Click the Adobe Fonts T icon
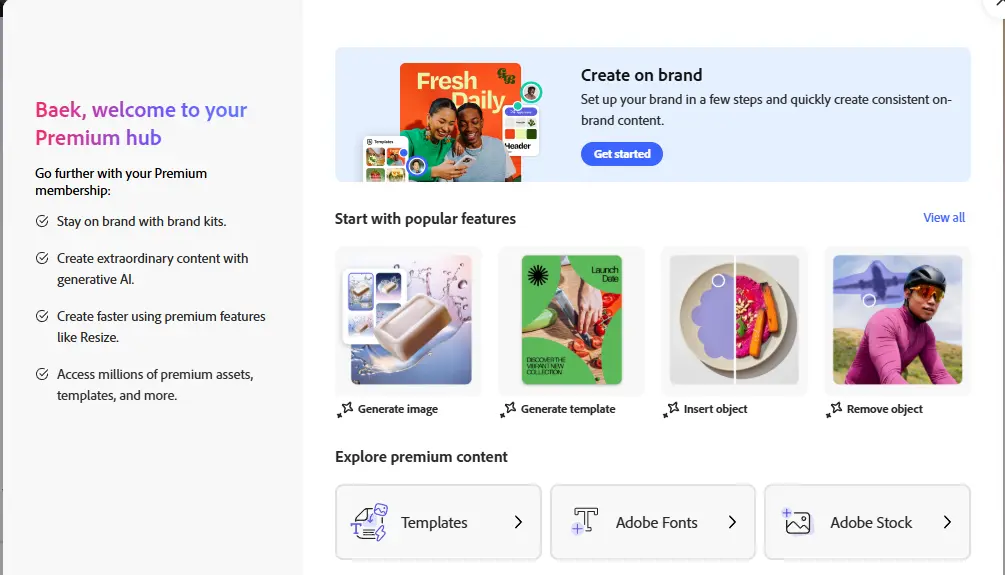This screenshot has width=1005, height=575. (584, 521)
